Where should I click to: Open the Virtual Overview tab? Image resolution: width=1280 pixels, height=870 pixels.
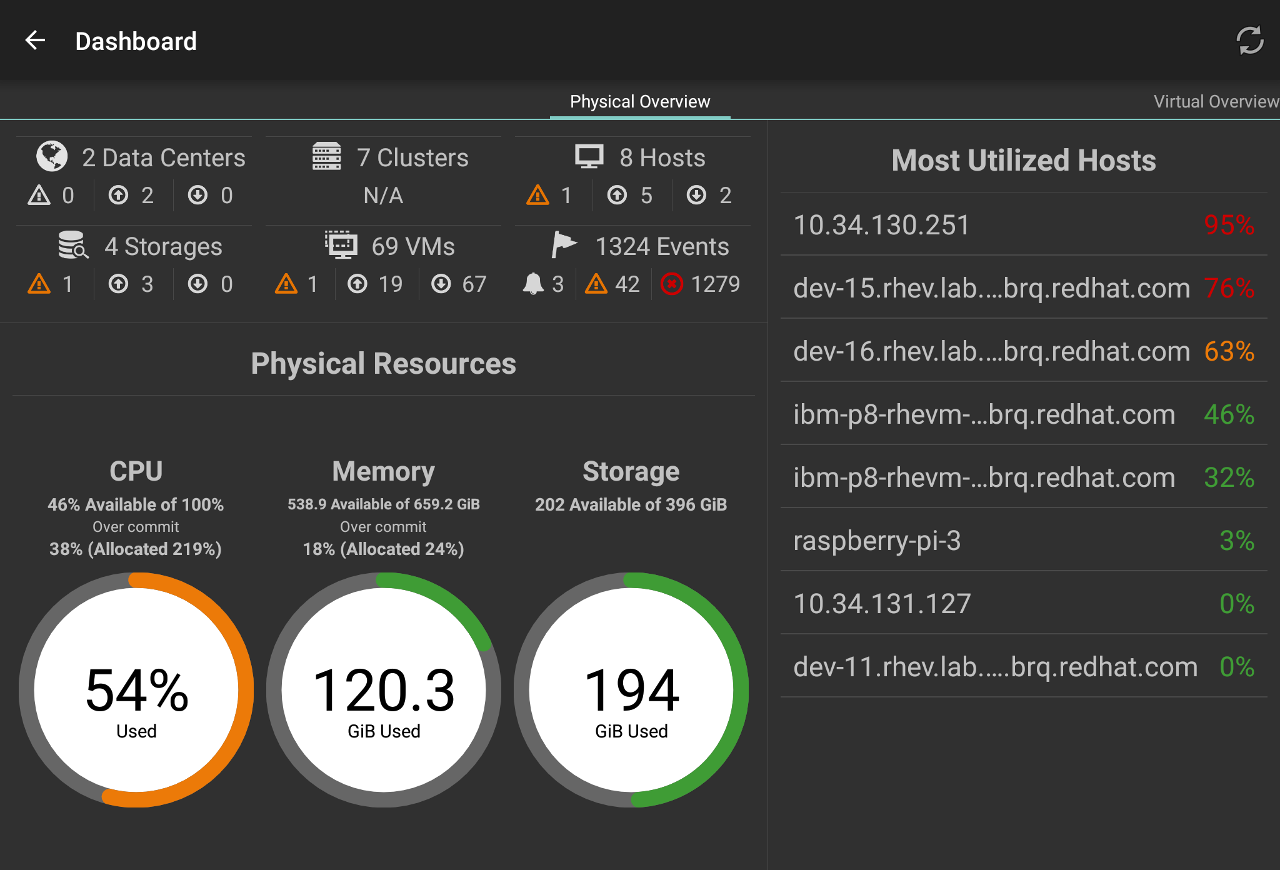[x=1215, y=102]
